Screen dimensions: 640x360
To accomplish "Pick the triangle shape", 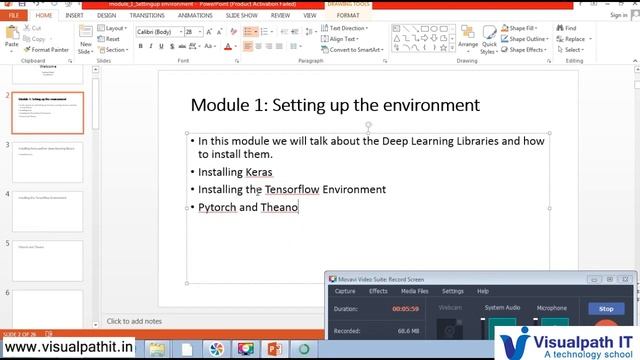I will pyautogui.click(x=396, y=38).
